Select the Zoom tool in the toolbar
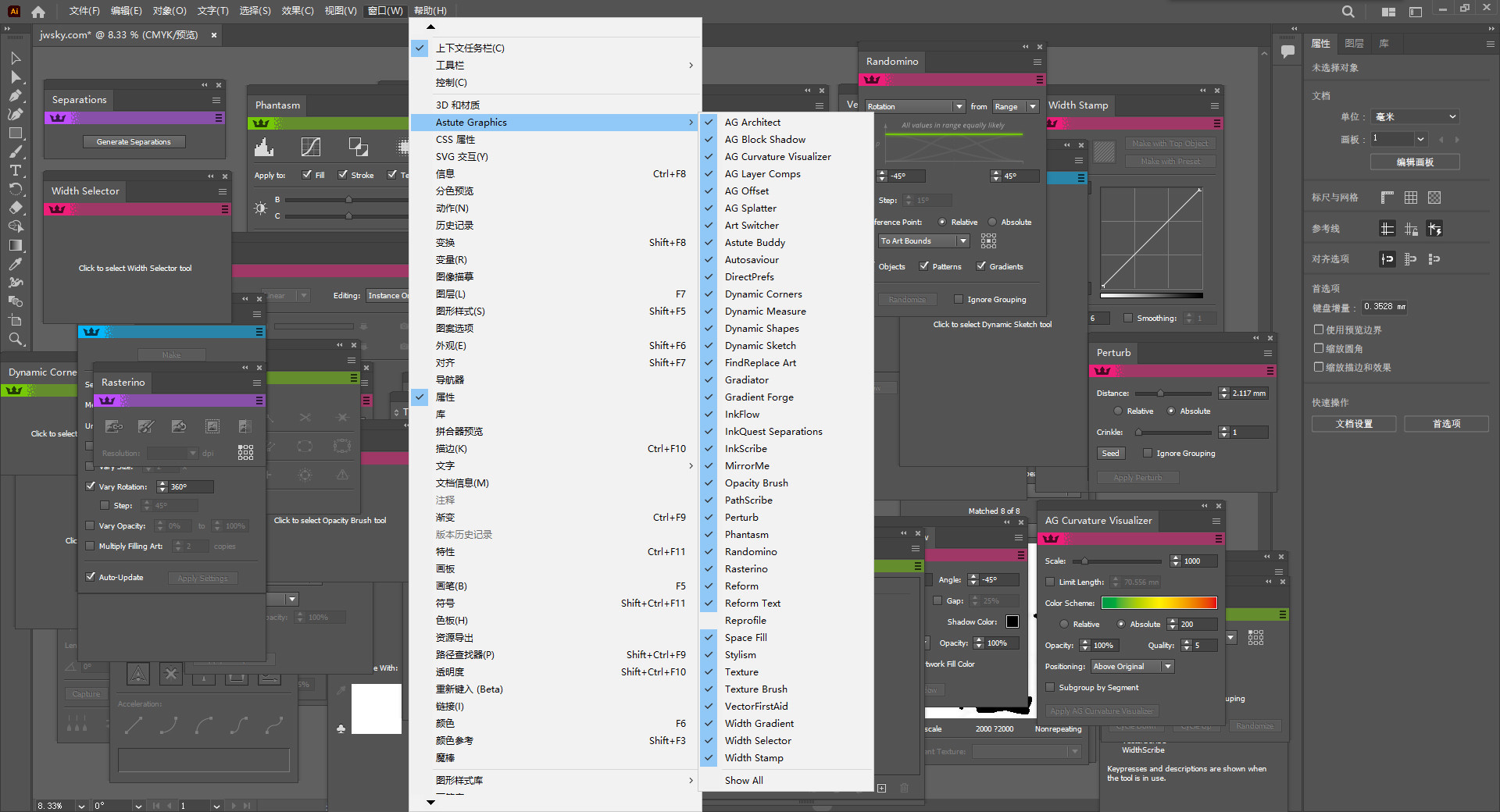1500x812 pixels. tap(15, 339)
